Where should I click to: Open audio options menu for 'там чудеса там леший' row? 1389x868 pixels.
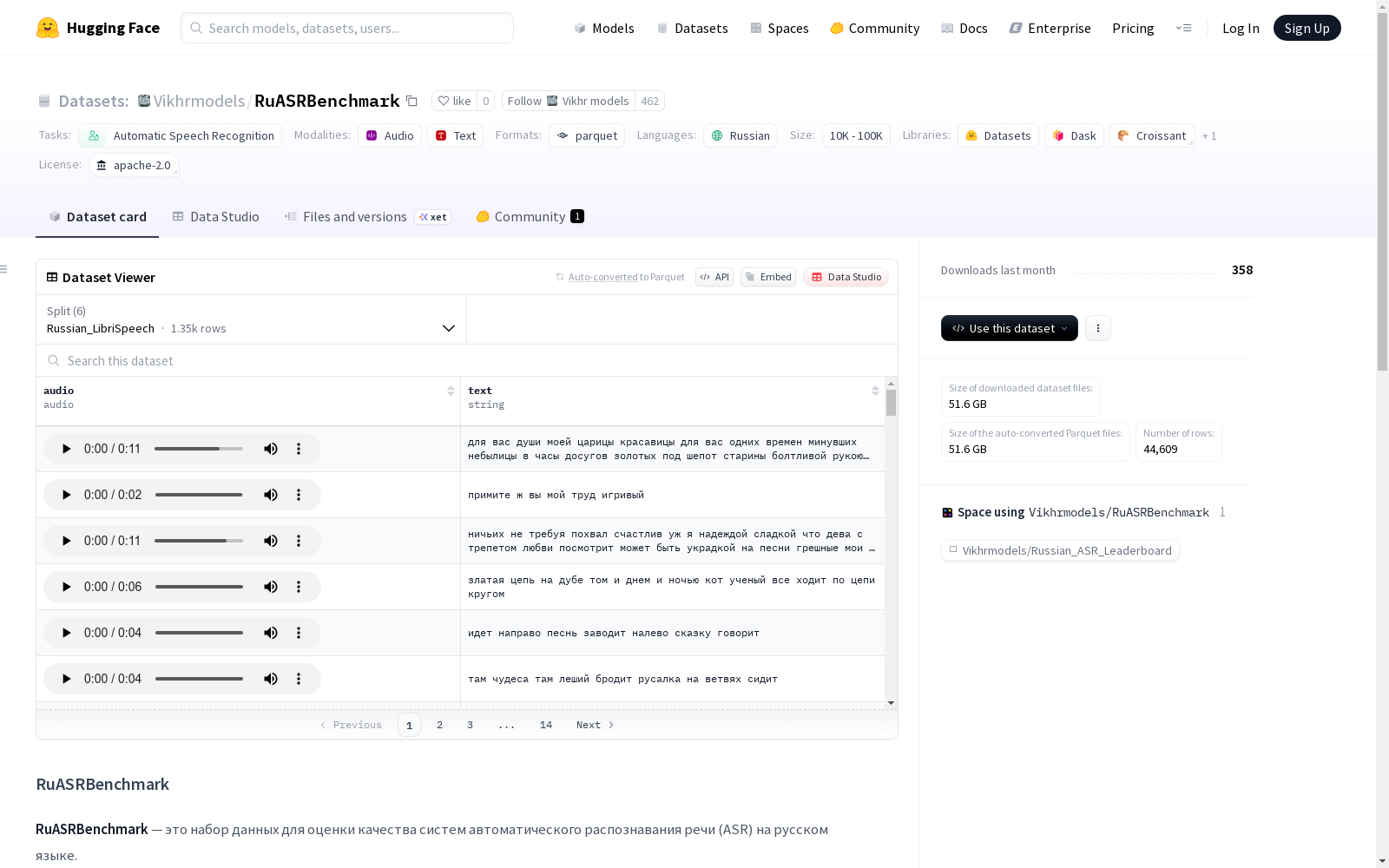(x=299, y=679)
